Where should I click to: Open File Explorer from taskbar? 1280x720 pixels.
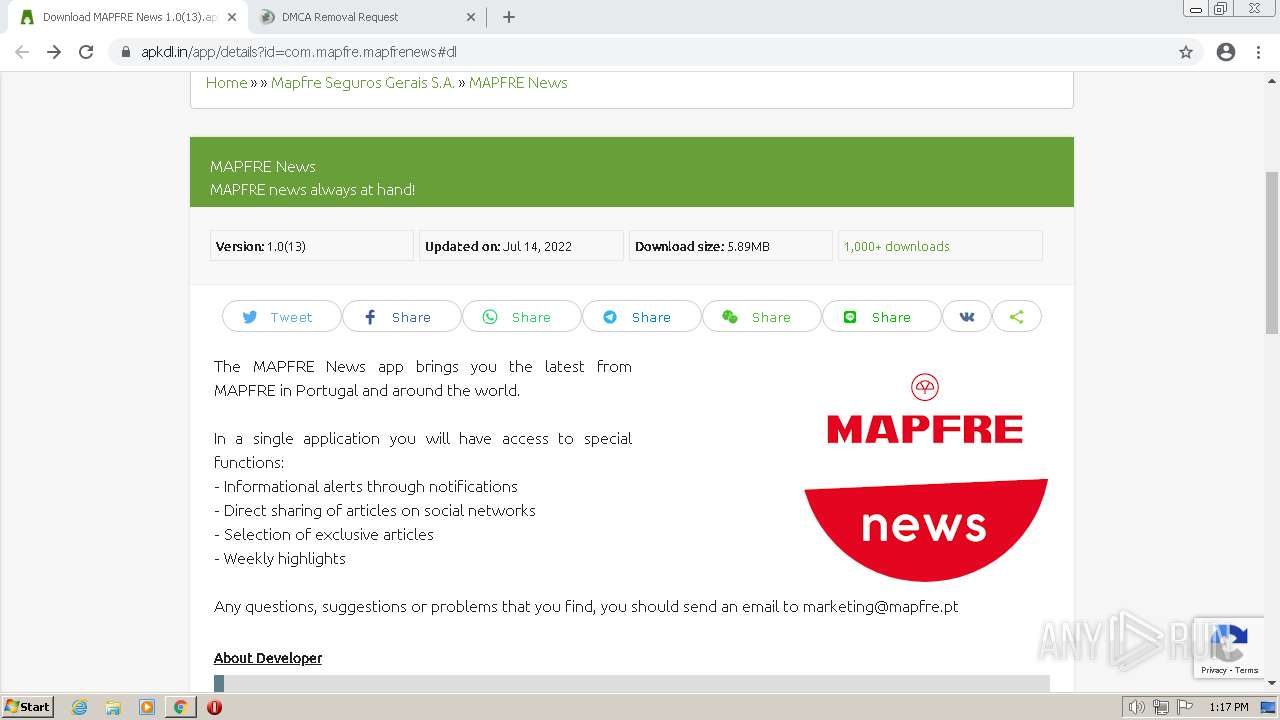pyautogui.click(x=113, y=707)
